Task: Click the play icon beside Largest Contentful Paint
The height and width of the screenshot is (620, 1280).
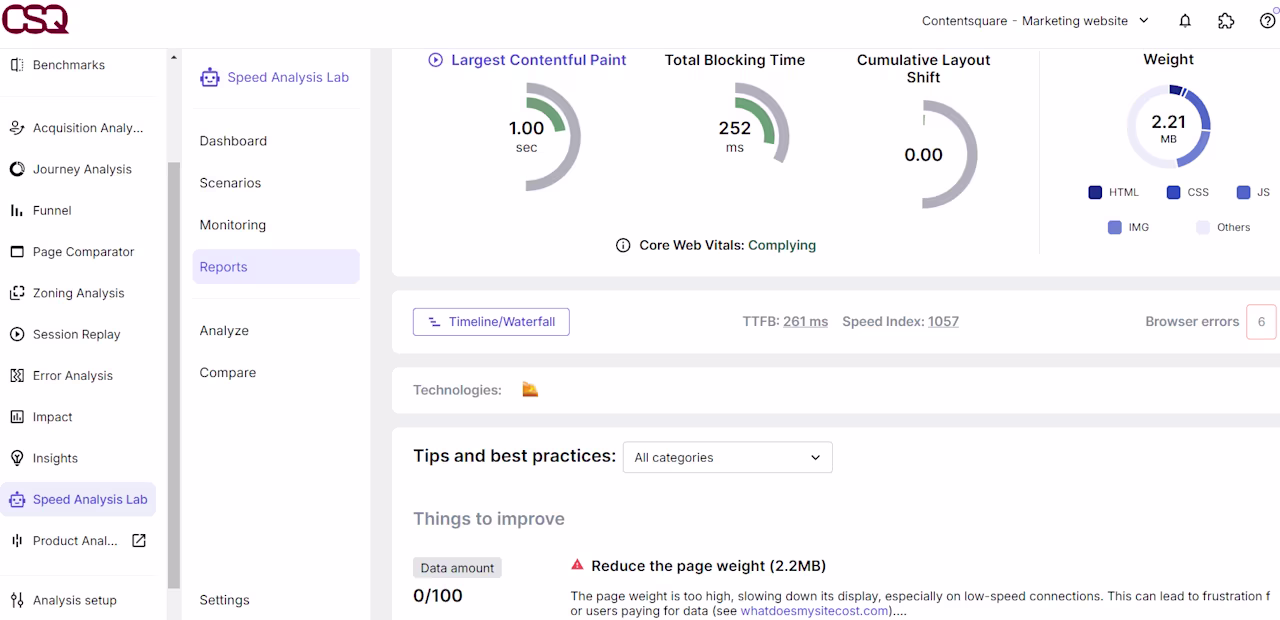Action: pyautogui.click(x=436, y=60)
